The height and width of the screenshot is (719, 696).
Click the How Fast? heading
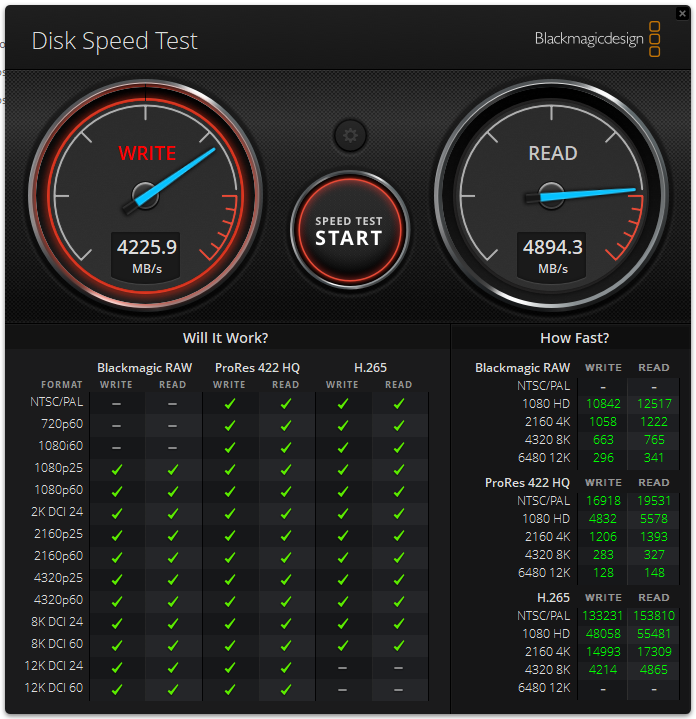pyautogui.click(x=574, y=338)
